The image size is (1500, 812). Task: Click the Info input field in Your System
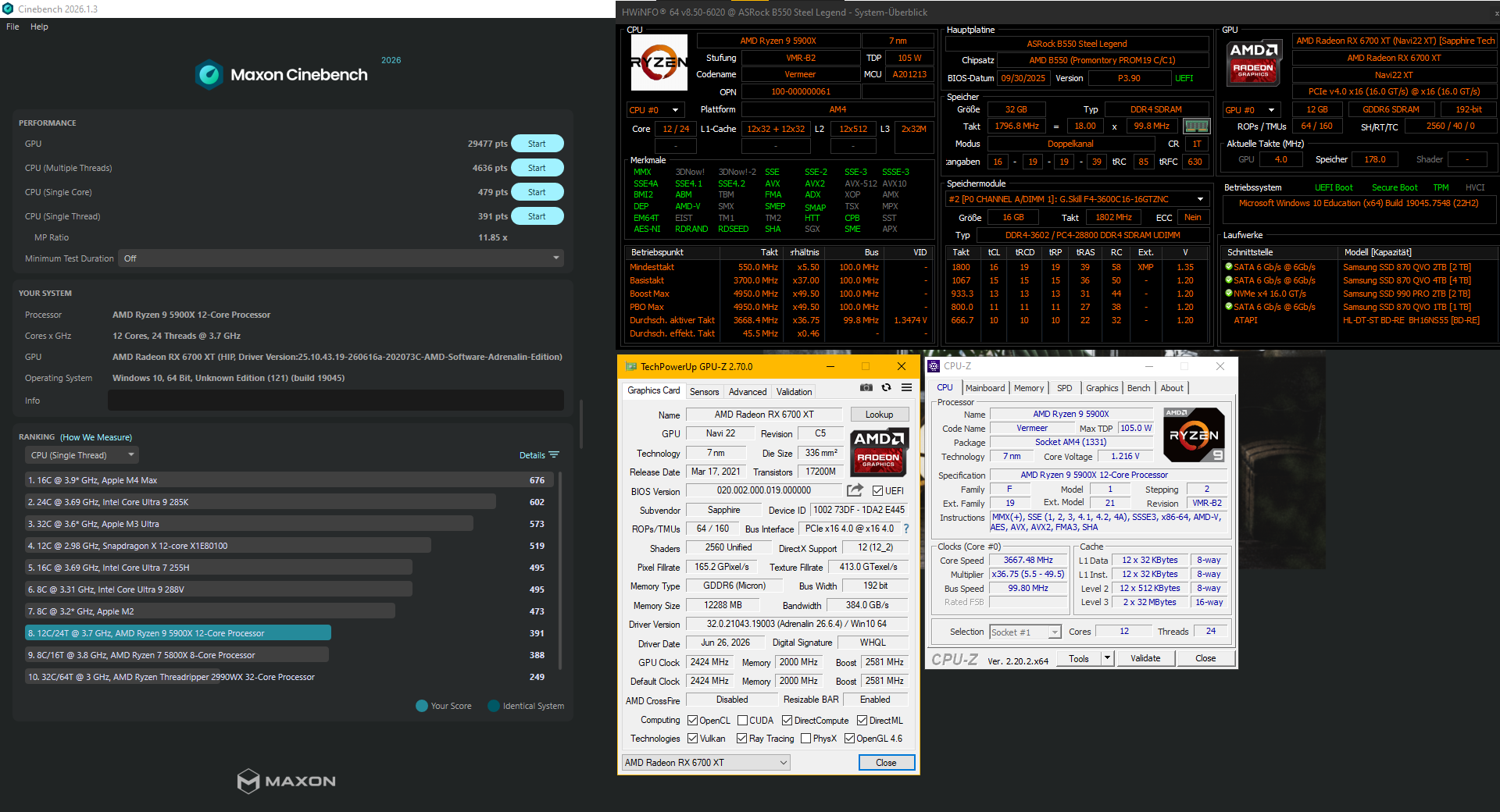[x=336, y=401]
